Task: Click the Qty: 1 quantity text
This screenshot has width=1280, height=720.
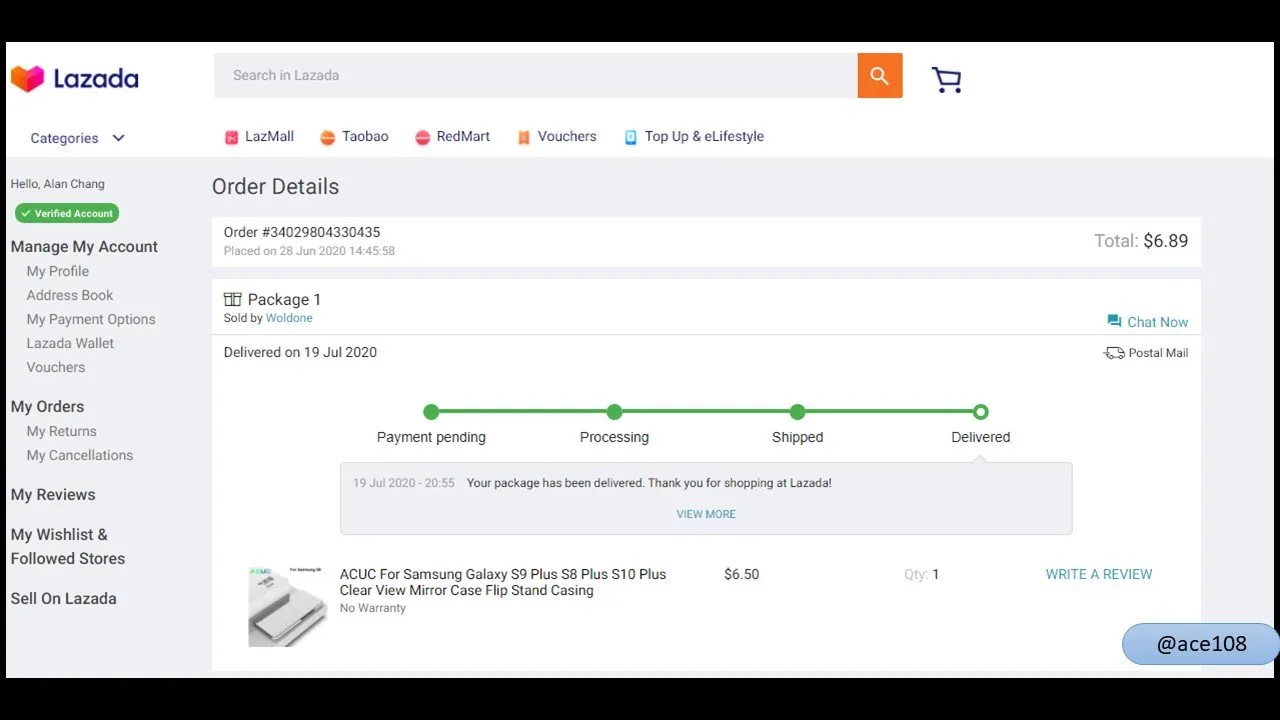Action: pyautogui.click(x=921, y=574)
